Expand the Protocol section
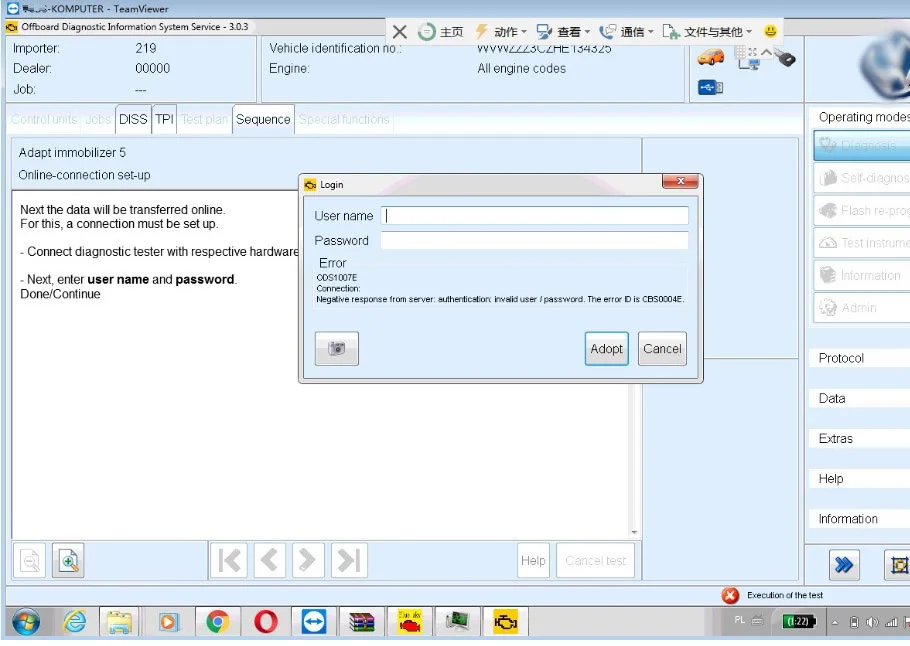 coord(860,358)
